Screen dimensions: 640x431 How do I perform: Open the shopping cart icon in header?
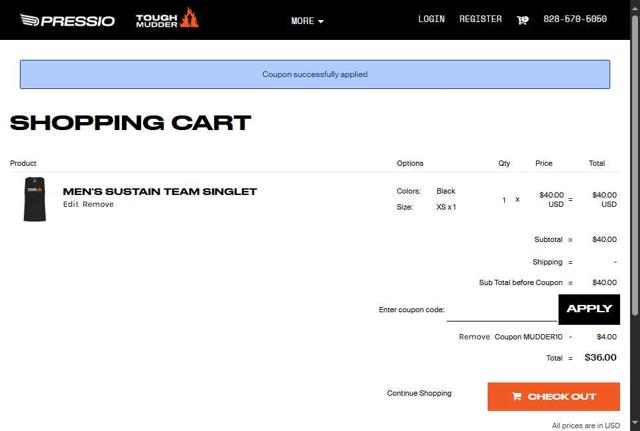(522, 20)
